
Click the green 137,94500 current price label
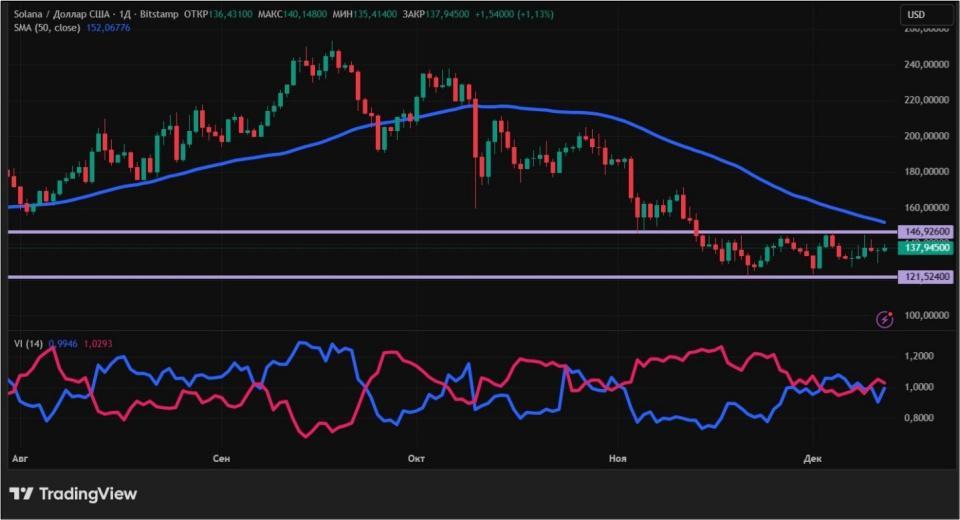pos(923,247)
